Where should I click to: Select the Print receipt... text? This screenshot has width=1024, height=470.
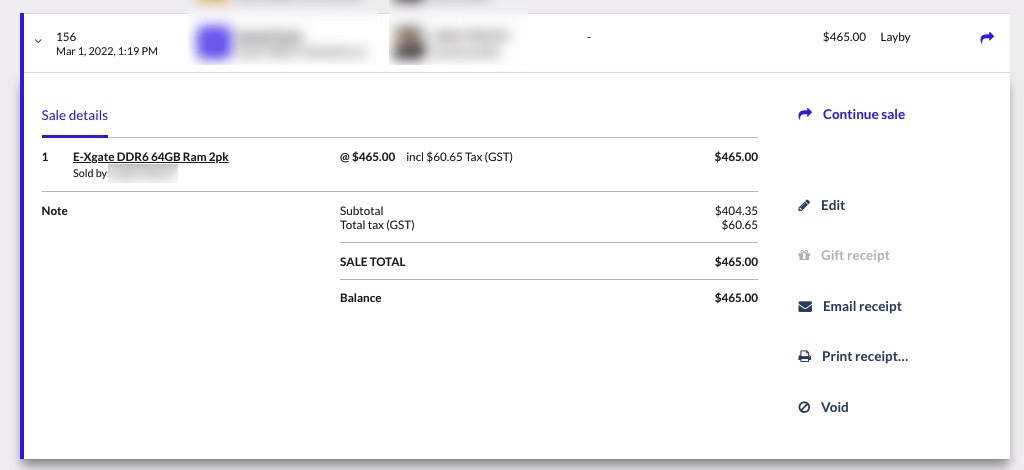coord(865,357)
